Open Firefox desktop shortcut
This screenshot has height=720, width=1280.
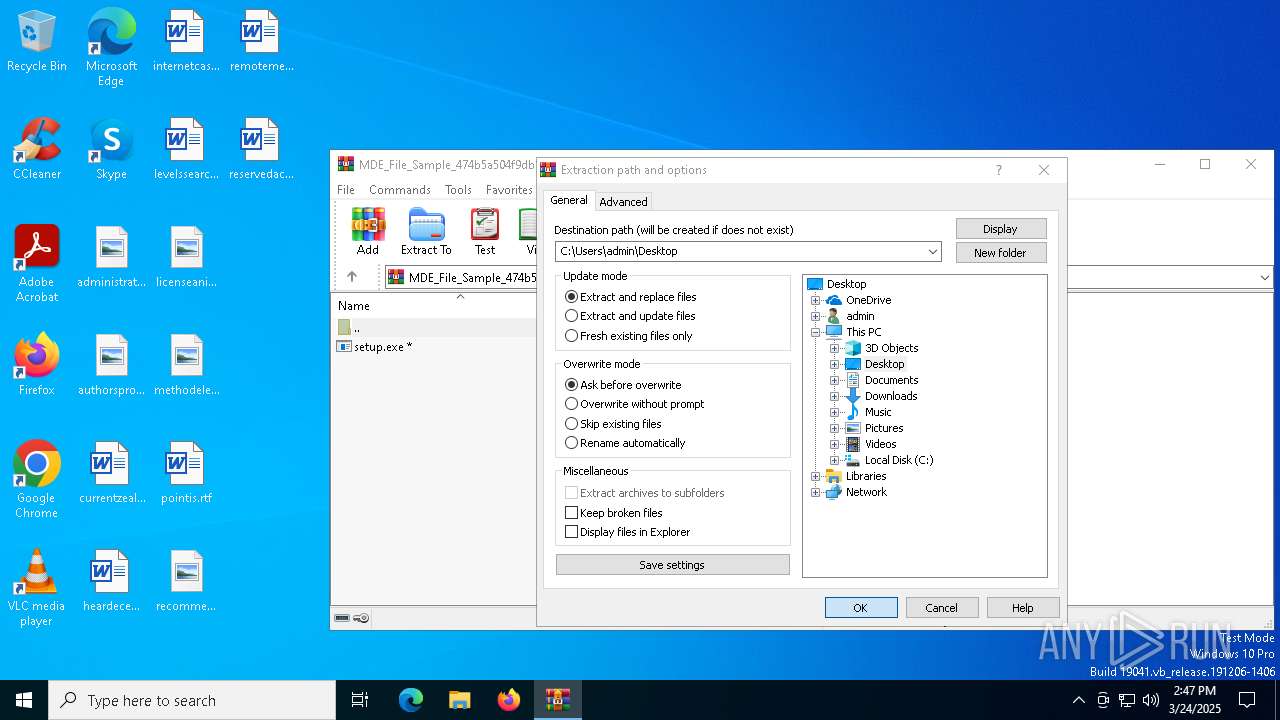point(37,365)
